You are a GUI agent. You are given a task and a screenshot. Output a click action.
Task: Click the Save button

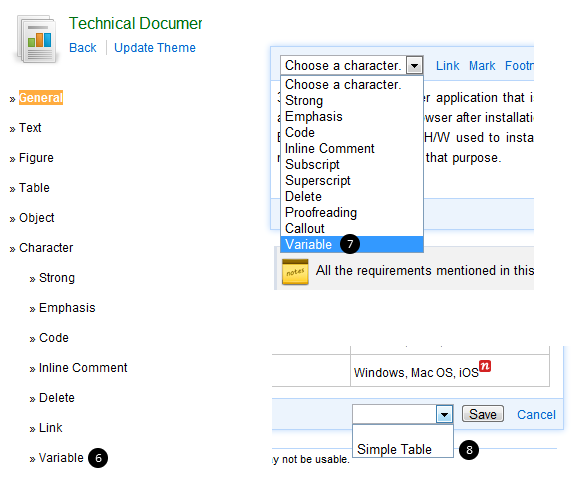[483, 414]
